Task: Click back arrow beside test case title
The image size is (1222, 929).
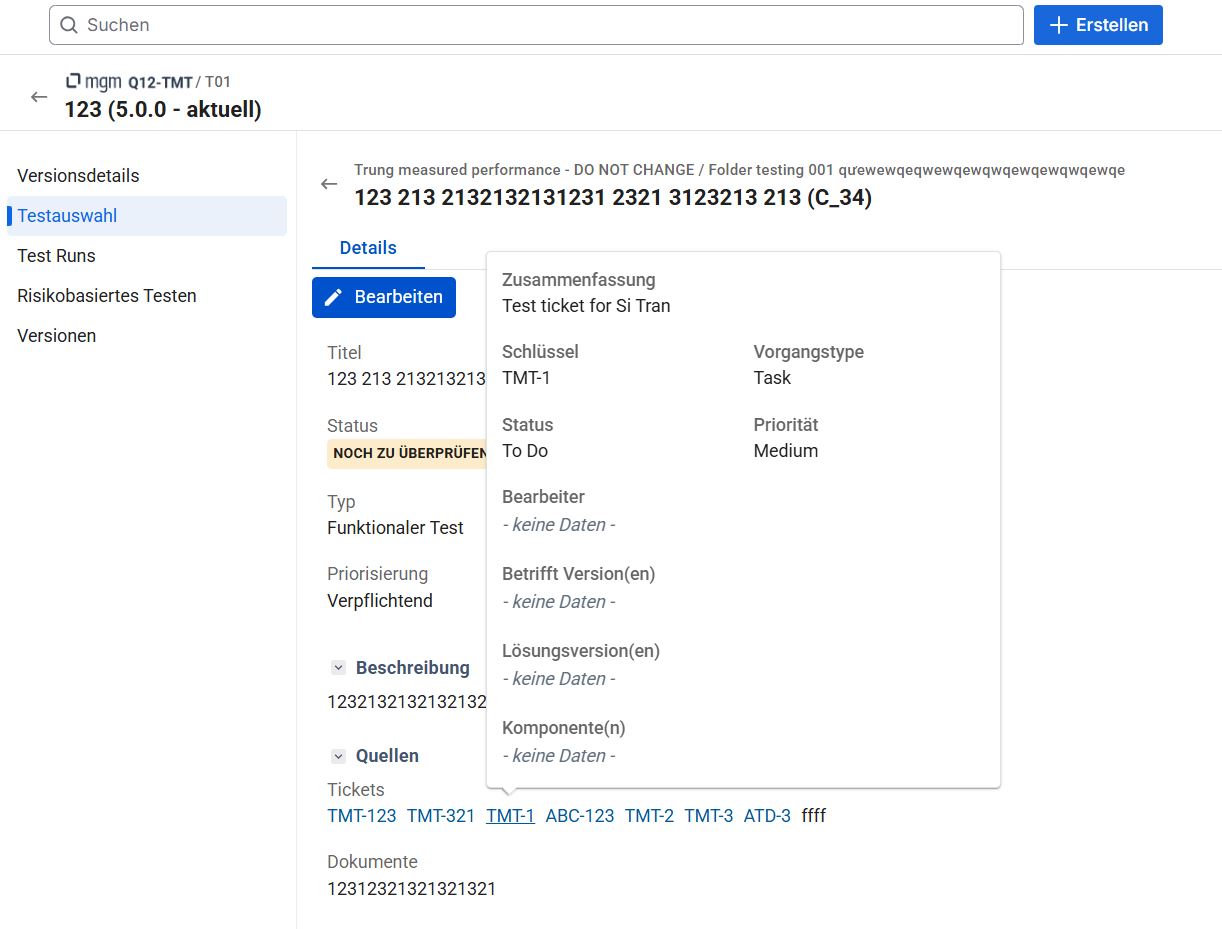Action: coord(329,184)
